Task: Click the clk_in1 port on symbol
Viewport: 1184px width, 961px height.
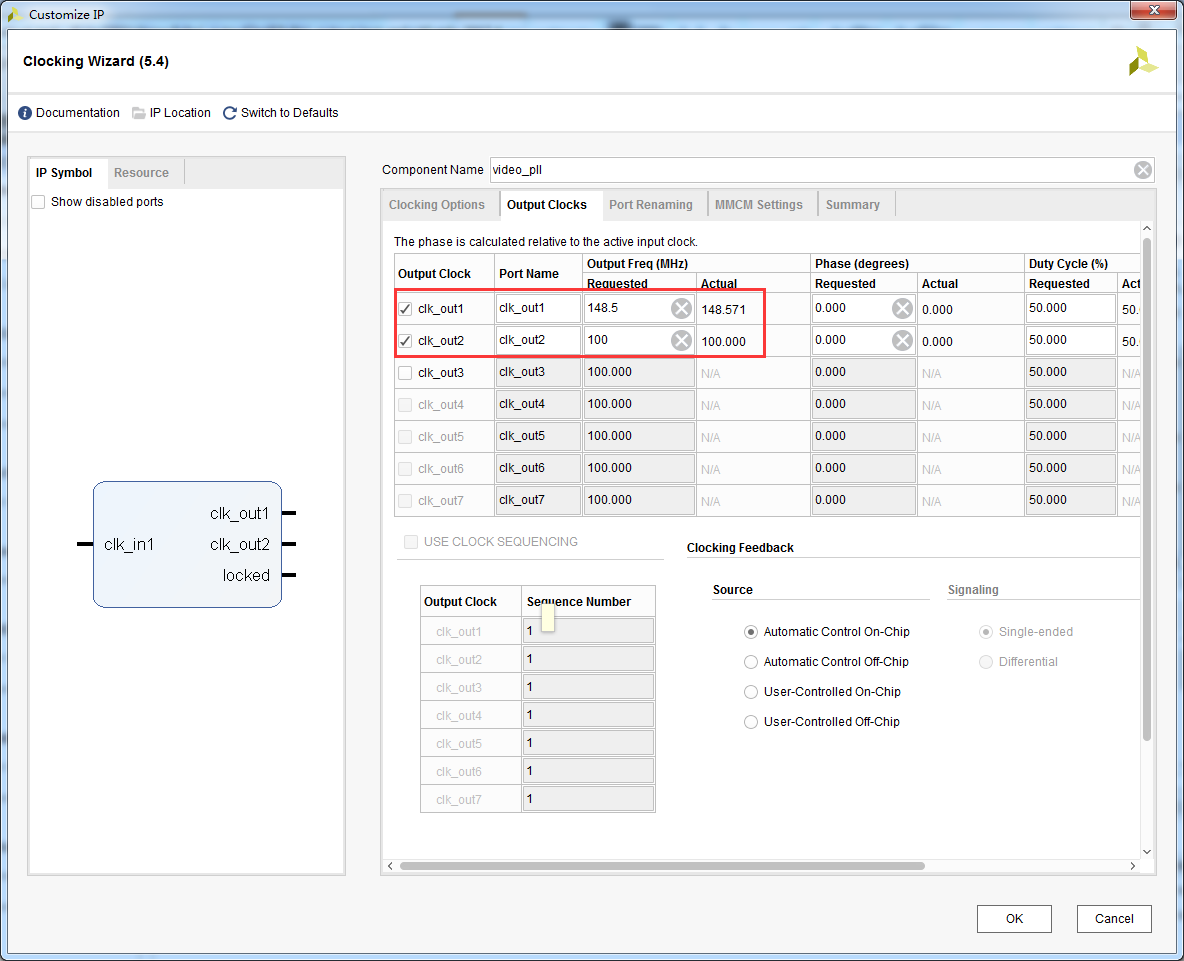Action: (x=128, y=544)
